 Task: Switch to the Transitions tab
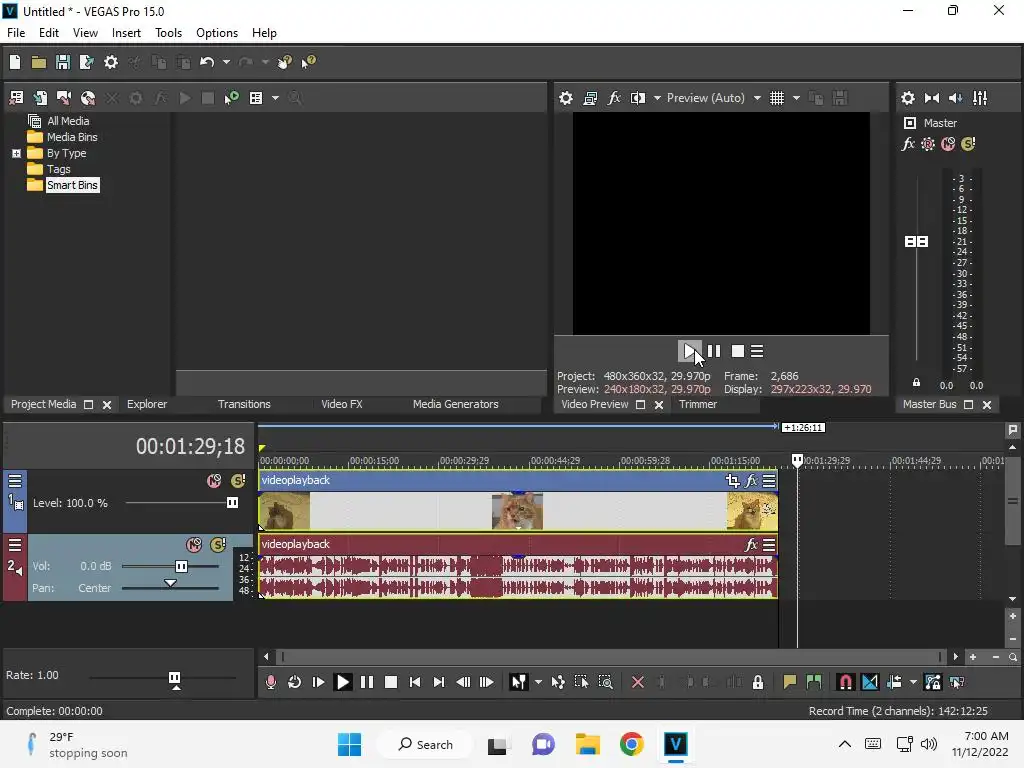tap(244, 404)
